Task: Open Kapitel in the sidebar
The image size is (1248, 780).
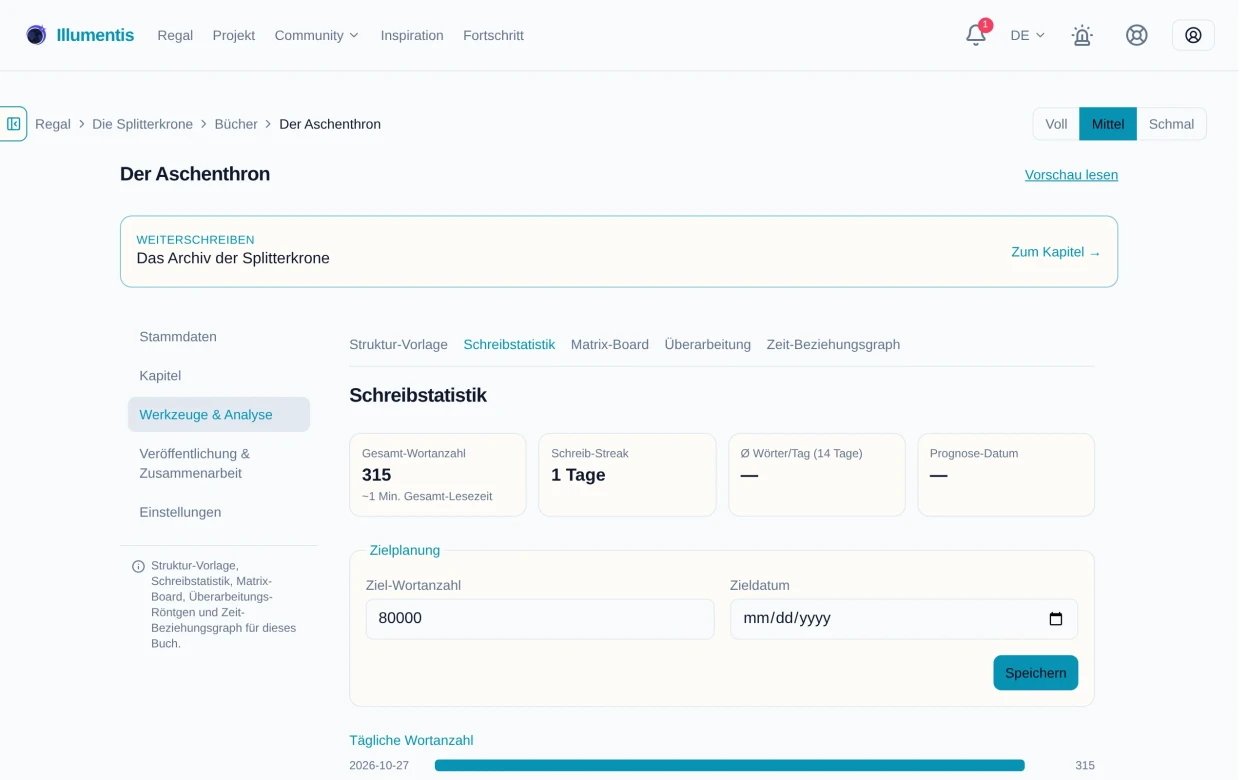Action: pyautogui.click(x=219, y=376)
